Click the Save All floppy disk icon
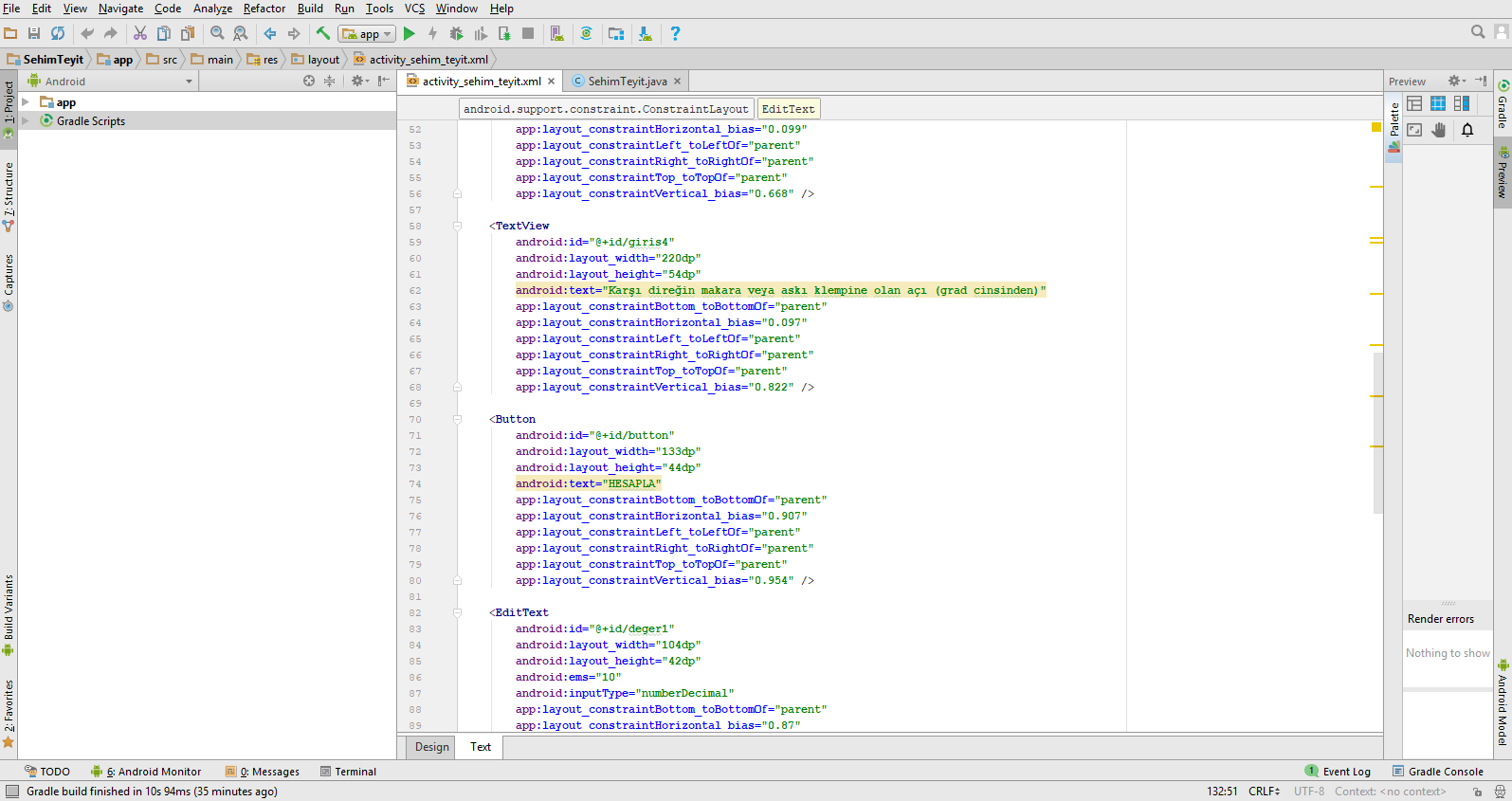 click(34, 33)
